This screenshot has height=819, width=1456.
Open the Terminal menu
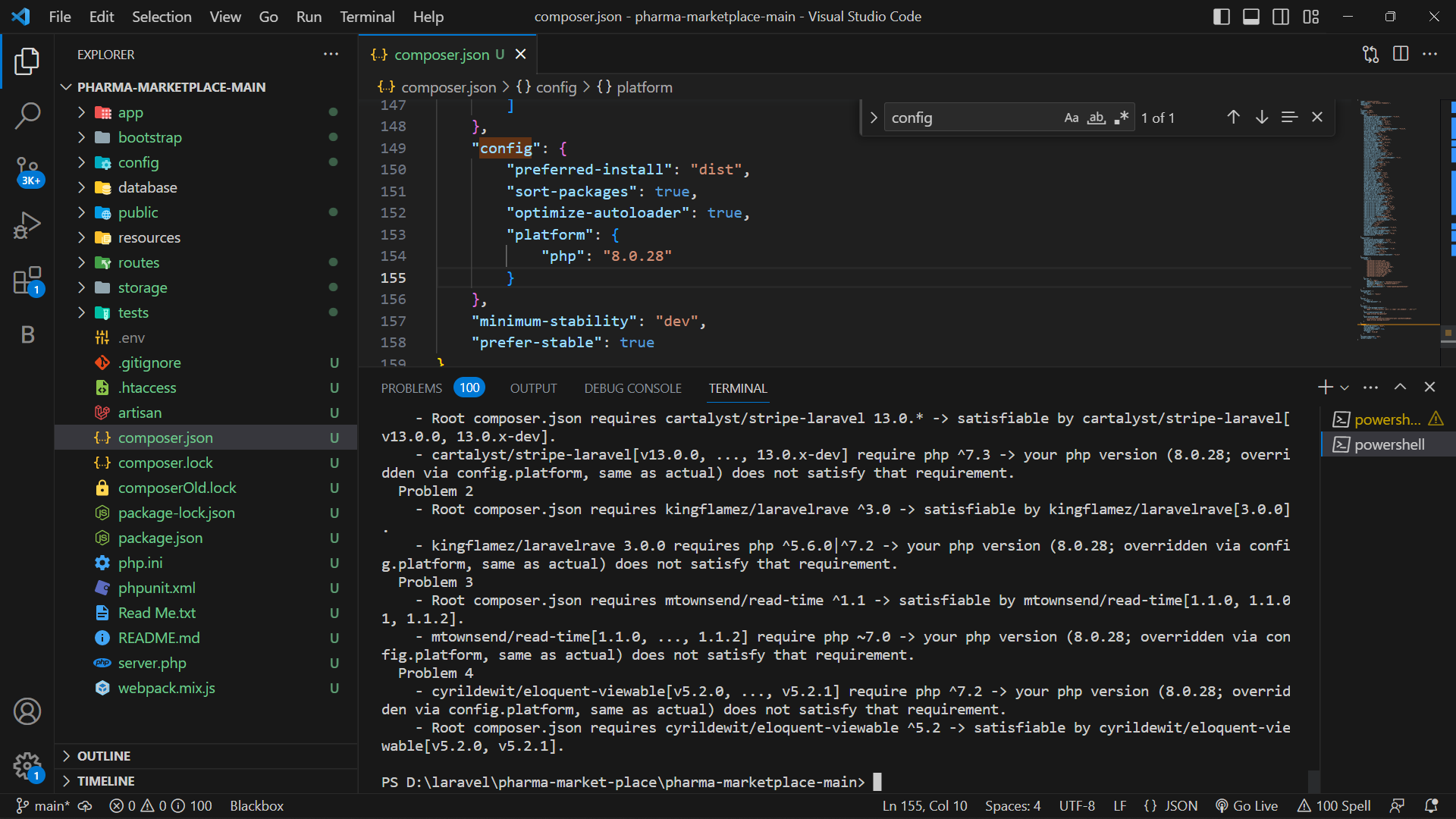(x=367, y=17)
